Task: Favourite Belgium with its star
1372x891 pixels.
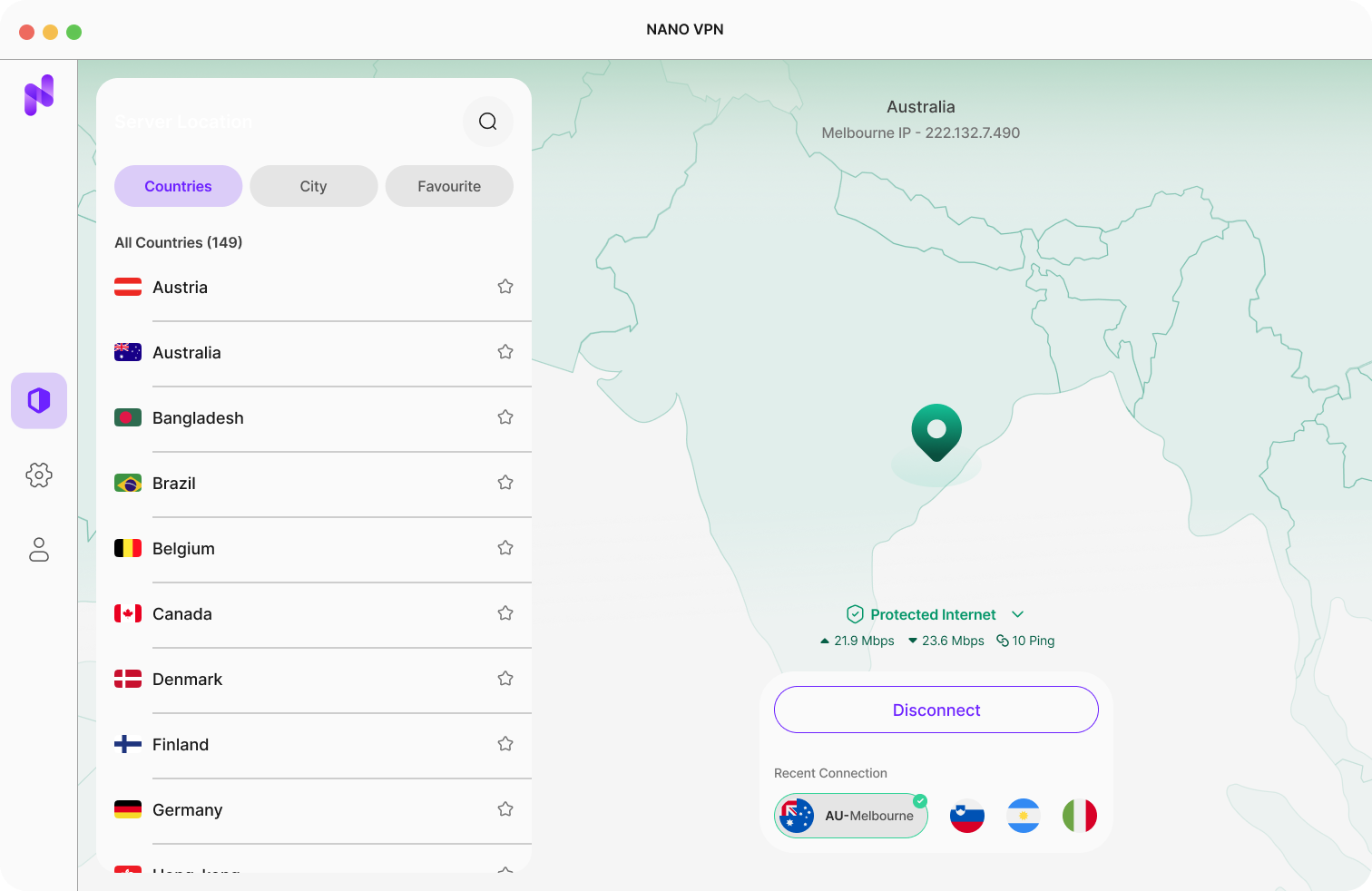Action: tap(505, 548)
